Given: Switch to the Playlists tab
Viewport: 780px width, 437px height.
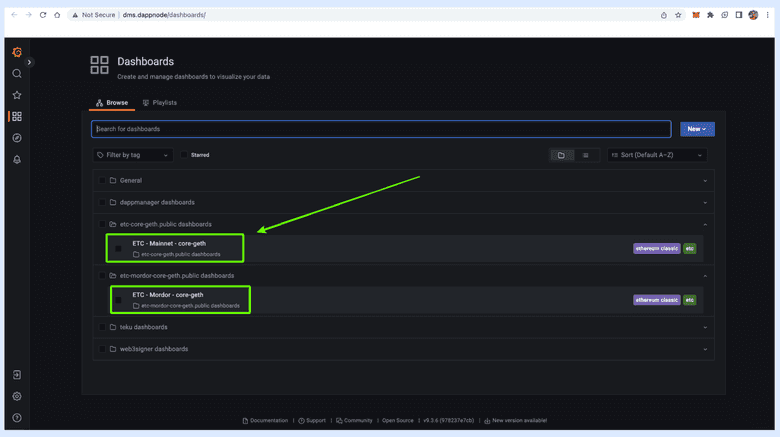Looking at the screenshot, I should tap(160, 103).
